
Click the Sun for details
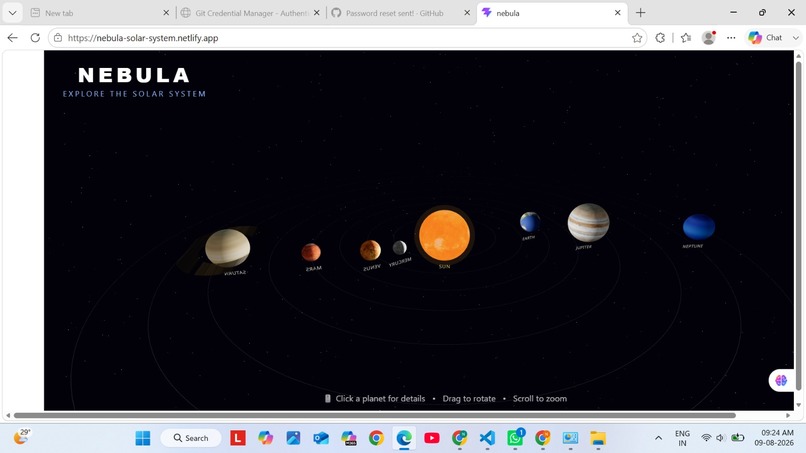(x=445, y=236)
